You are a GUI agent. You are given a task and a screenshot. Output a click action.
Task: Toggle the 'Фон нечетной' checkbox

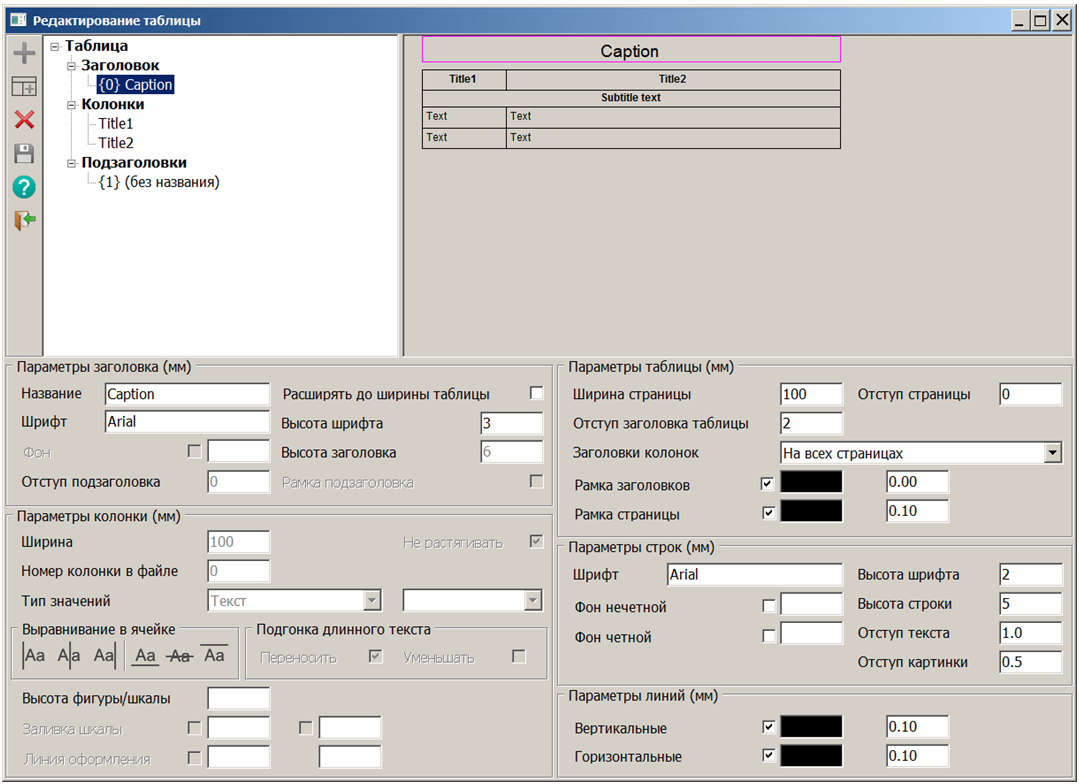[x=768, y=606]
